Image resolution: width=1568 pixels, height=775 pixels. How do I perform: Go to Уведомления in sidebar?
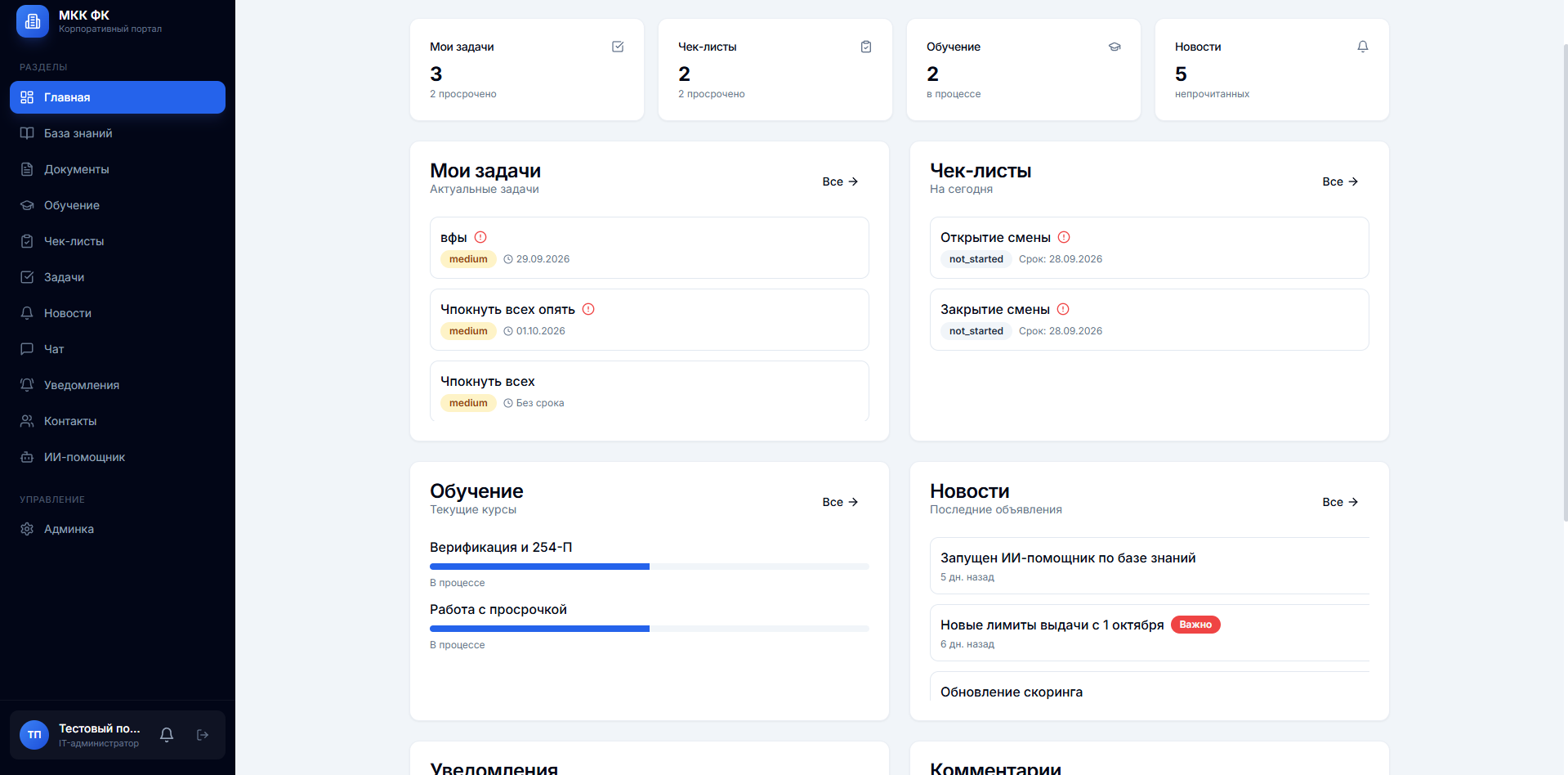tap(118, 385)
